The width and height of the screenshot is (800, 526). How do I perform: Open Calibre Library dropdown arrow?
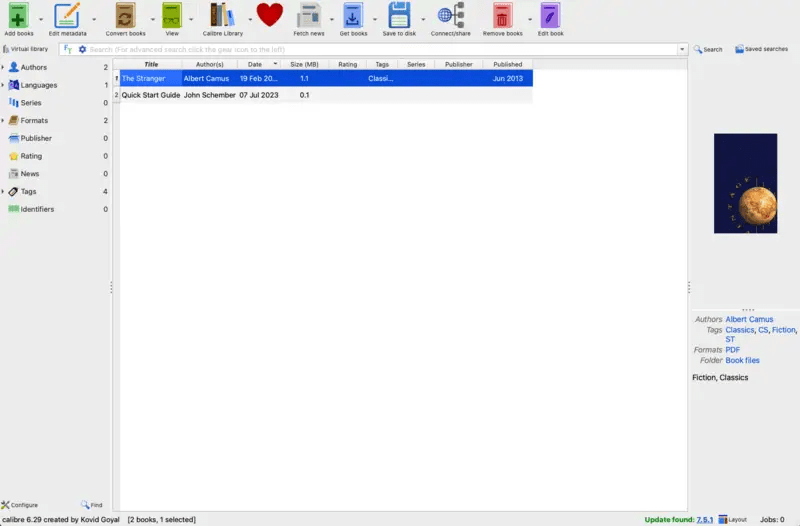click(250, 19)
